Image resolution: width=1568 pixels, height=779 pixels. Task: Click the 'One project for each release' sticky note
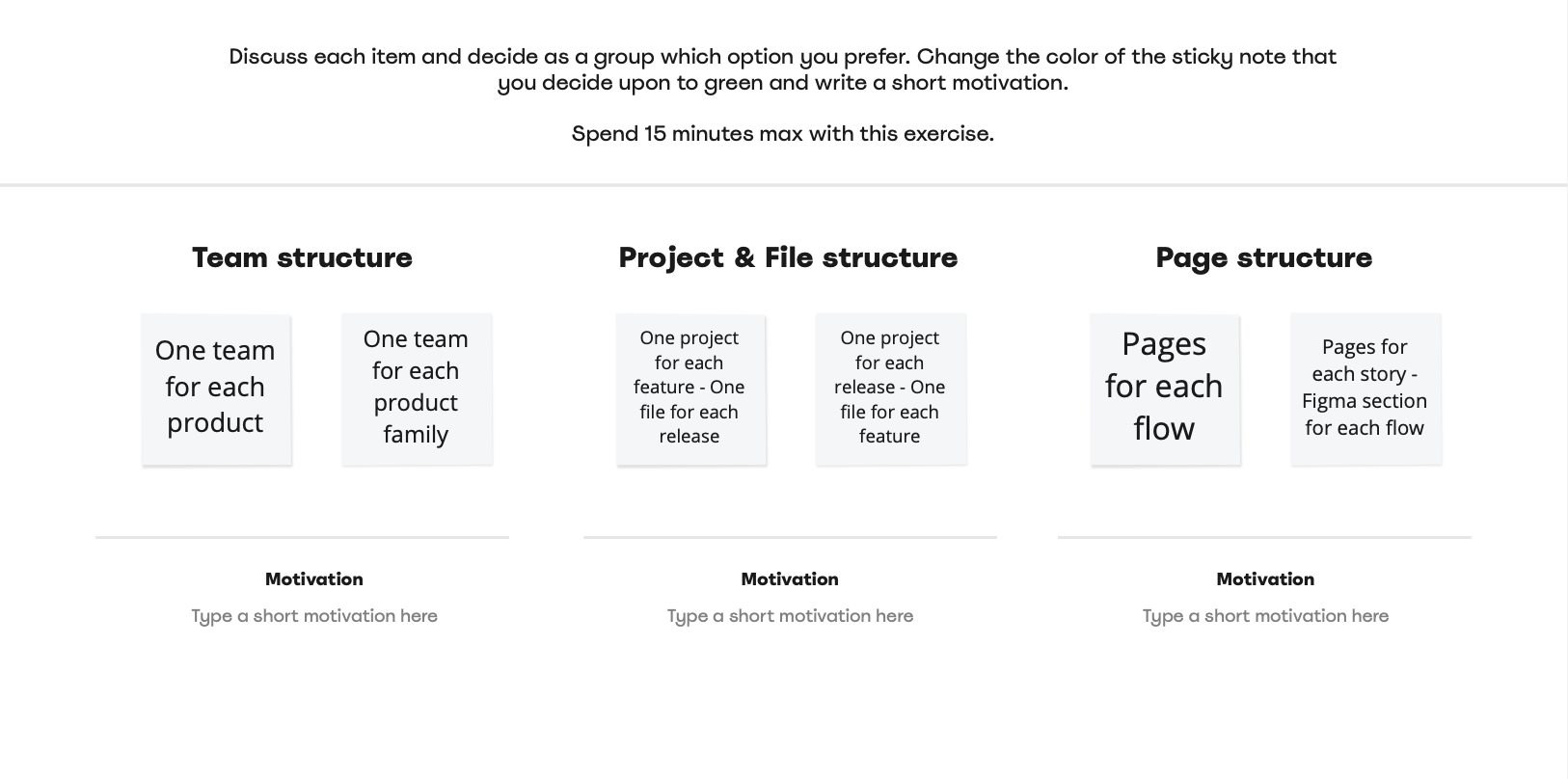click(891, 389)
